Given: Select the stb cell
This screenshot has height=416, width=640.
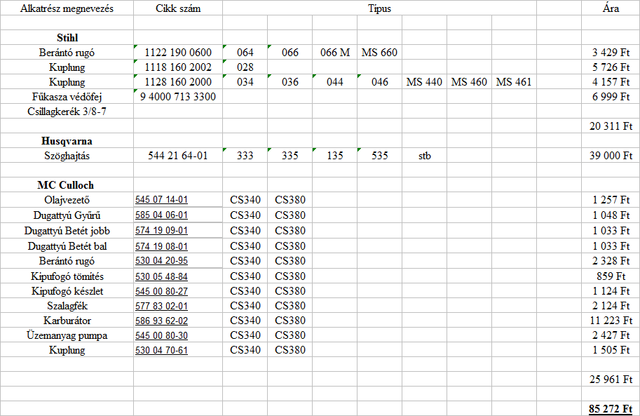Looking at the screenshot, I should coord(424,156).
